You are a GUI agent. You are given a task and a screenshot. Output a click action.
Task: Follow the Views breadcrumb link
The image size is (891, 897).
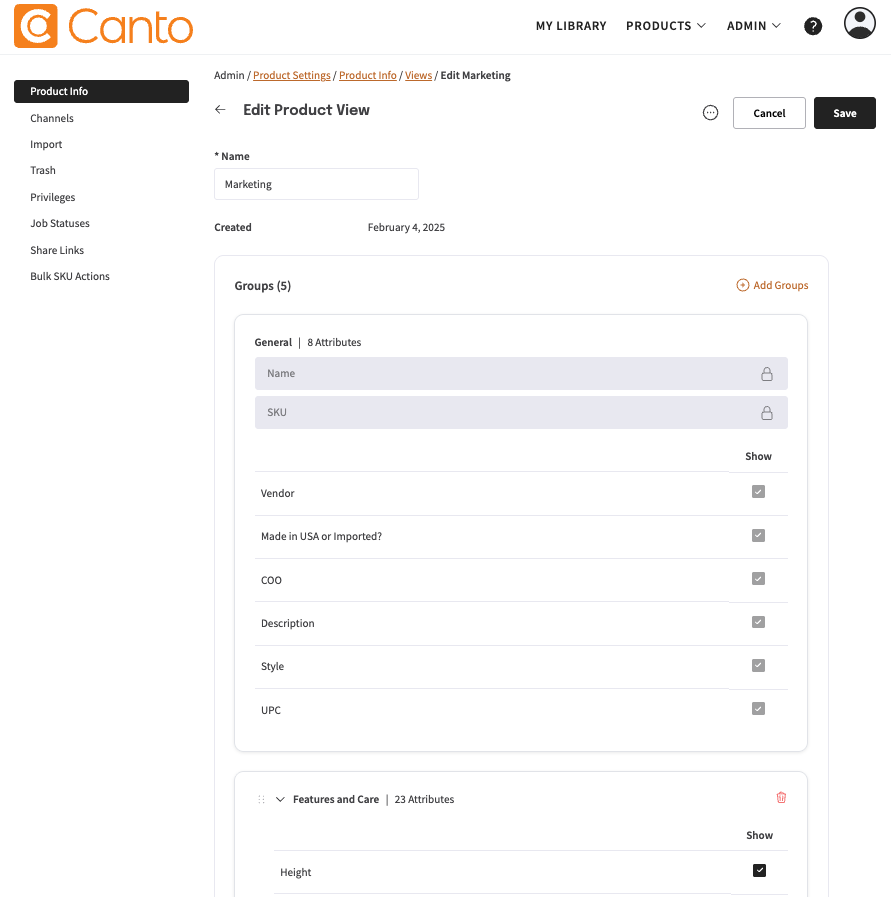tap(419, 76)
